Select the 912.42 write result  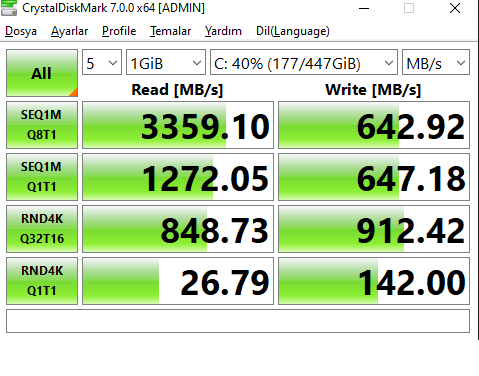click(x=374, y=229)
